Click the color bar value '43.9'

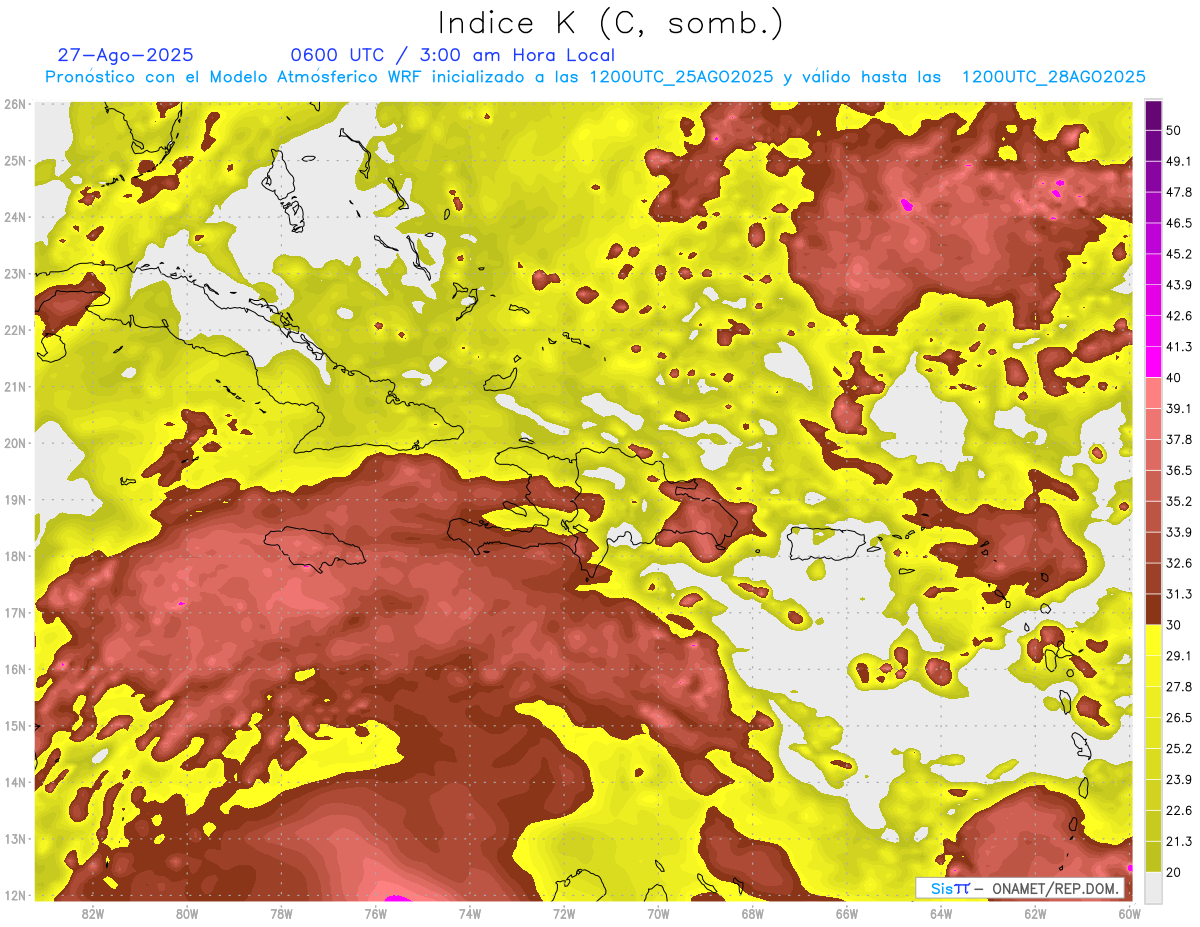point(1179,285)
